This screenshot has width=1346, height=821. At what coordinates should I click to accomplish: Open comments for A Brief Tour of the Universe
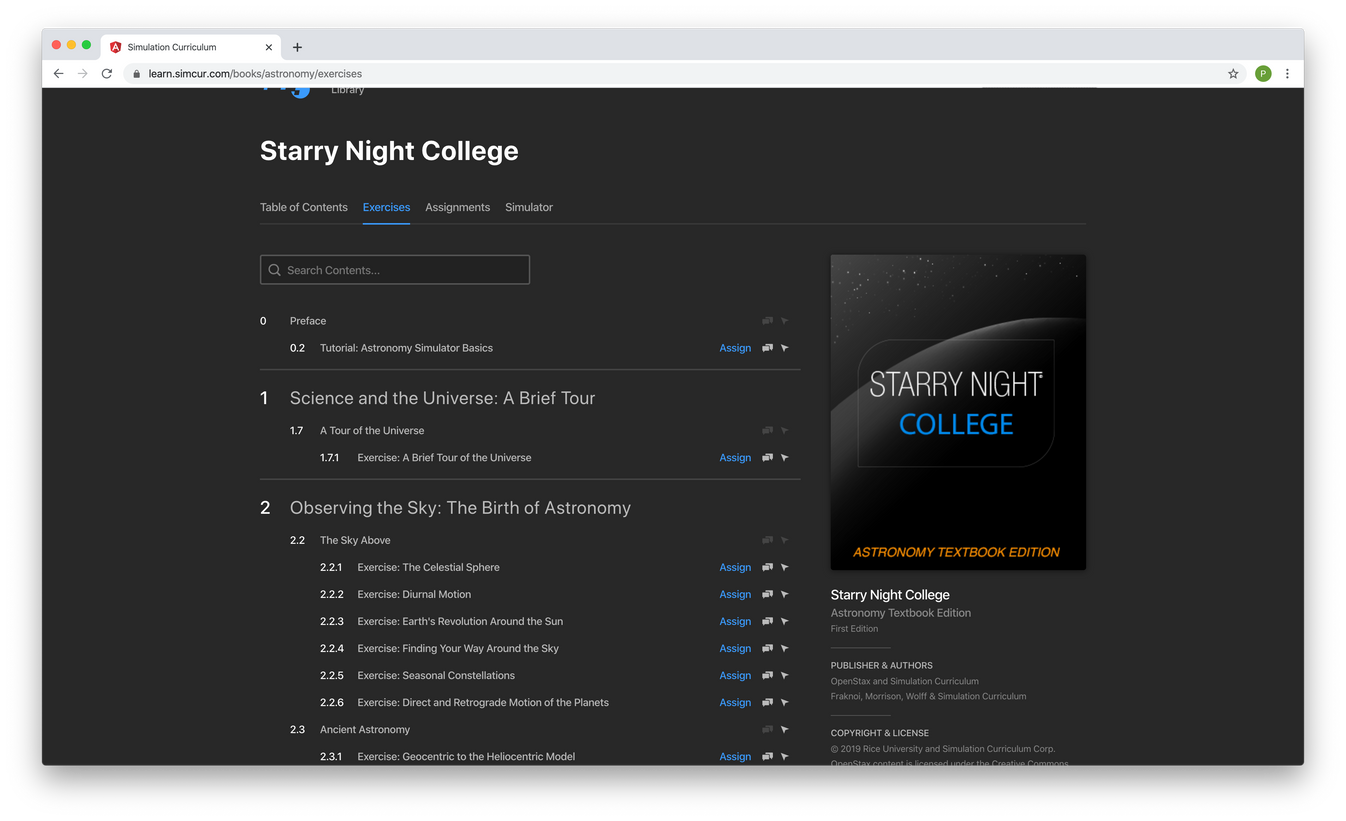coord(767,457)
